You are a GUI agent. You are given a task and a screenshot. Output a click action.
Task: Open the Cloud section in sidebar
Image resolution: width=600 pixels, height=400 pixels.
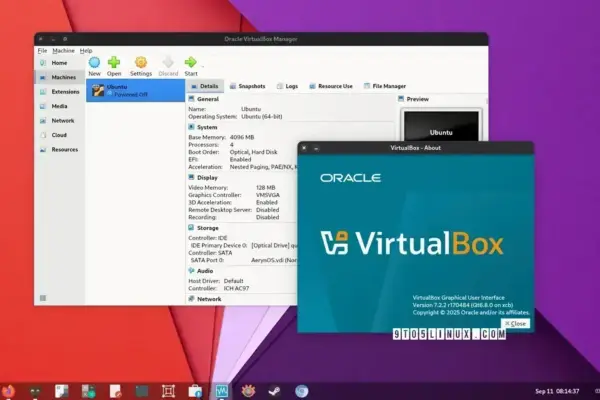pyautogui.click(x=59, y=135)
